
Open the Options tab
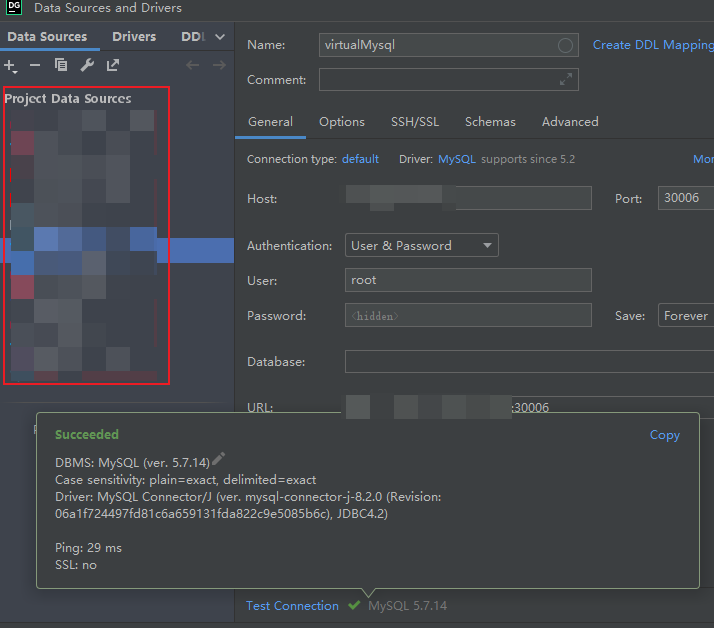click(x=342, y=122)
